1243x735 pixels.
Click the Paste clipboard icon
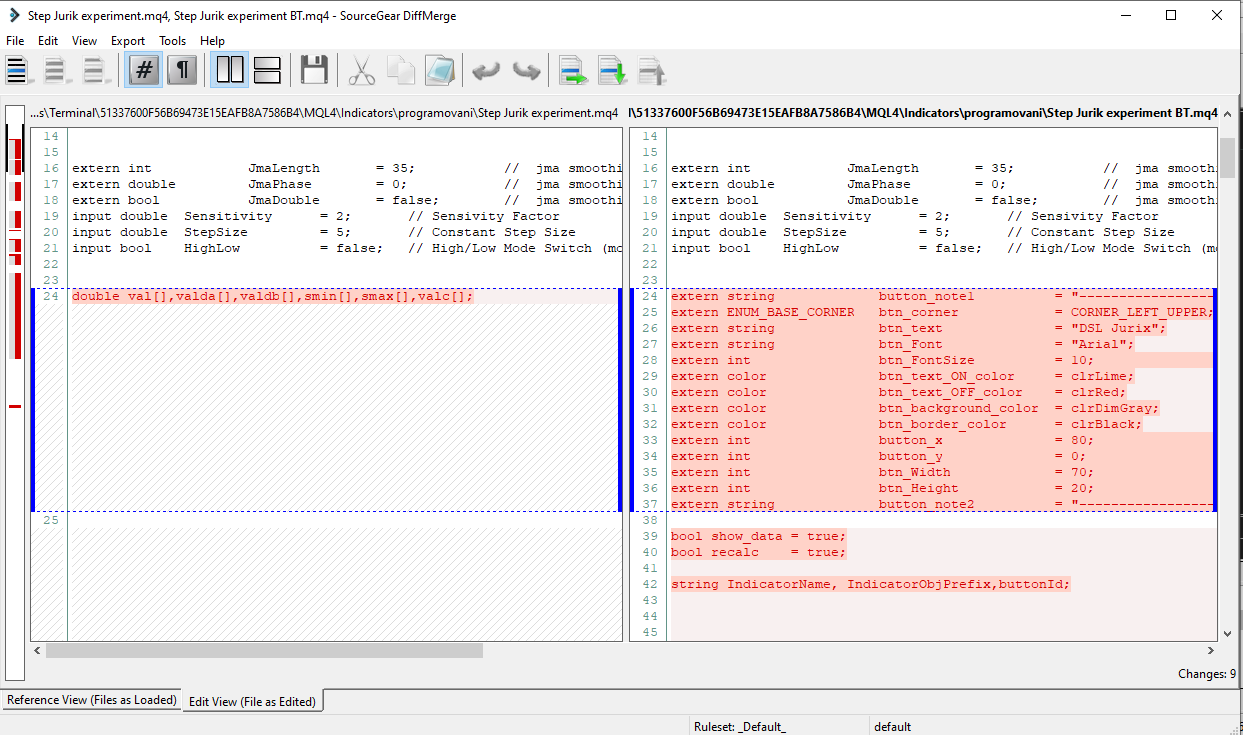(x=440, y=70)
